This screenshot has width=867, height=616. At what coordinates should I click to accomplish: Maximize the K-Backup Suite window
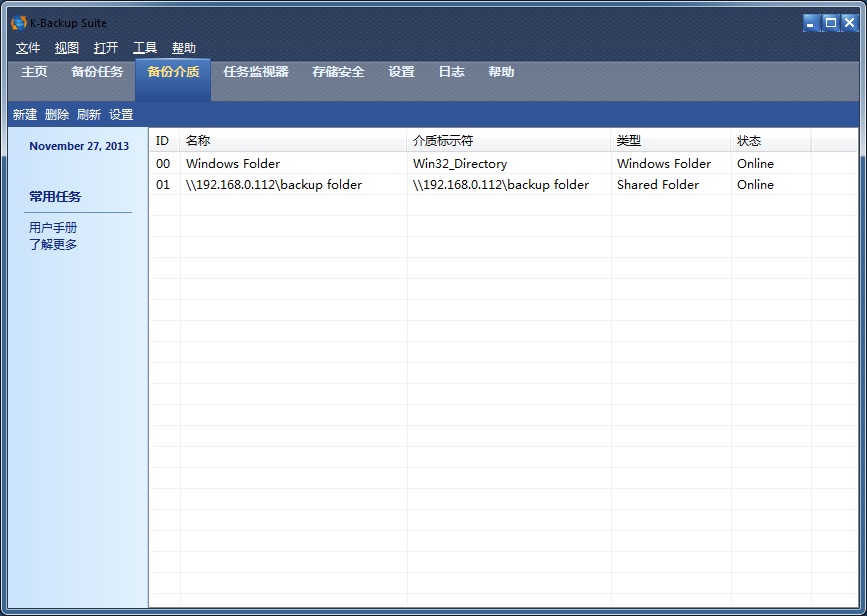(830, 23)
